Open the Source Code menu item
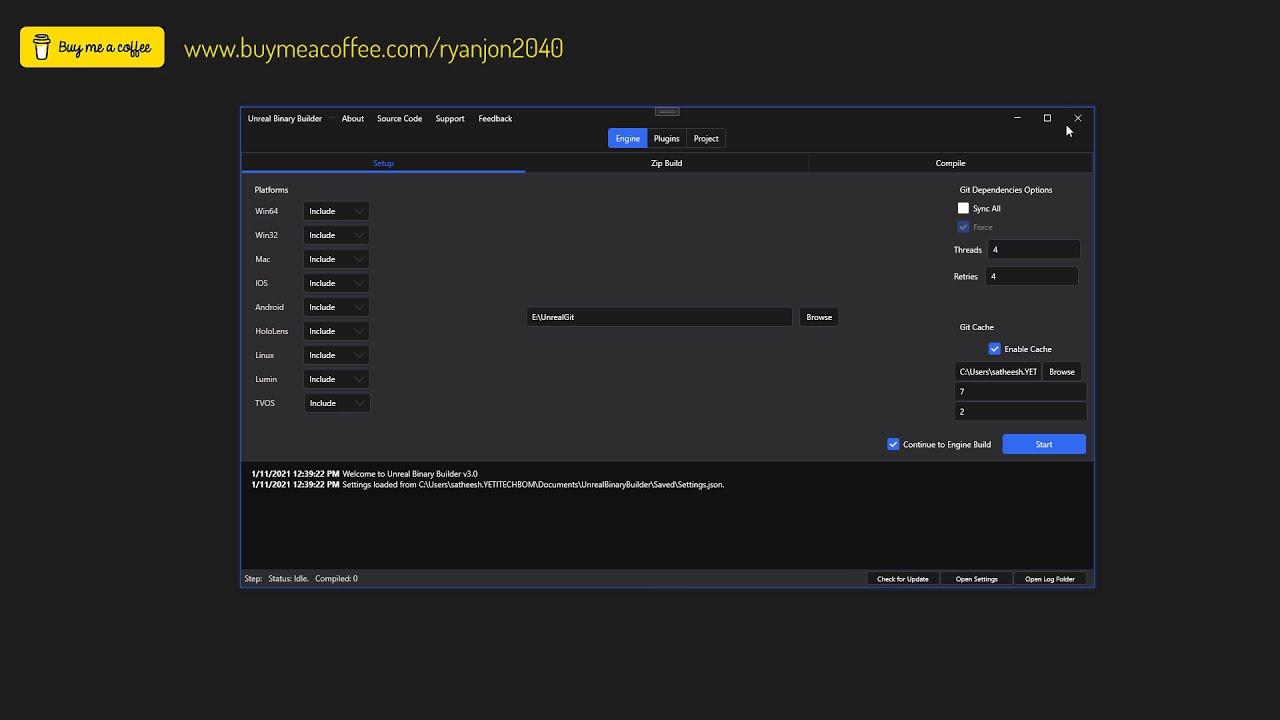The image size is (1280, 720). click(x=399, y=118)
